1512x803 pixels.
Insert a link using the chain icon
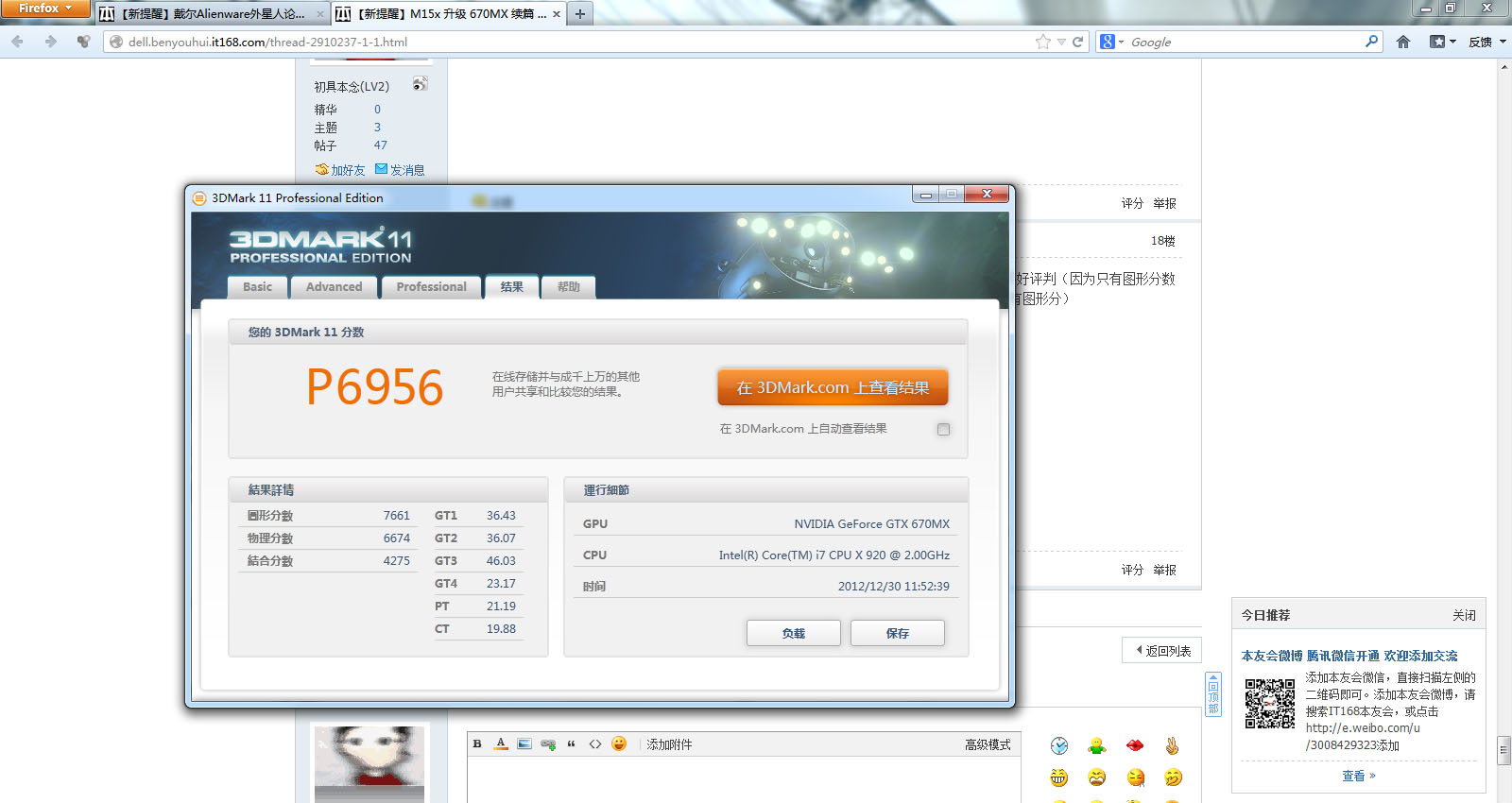[548, 744]
